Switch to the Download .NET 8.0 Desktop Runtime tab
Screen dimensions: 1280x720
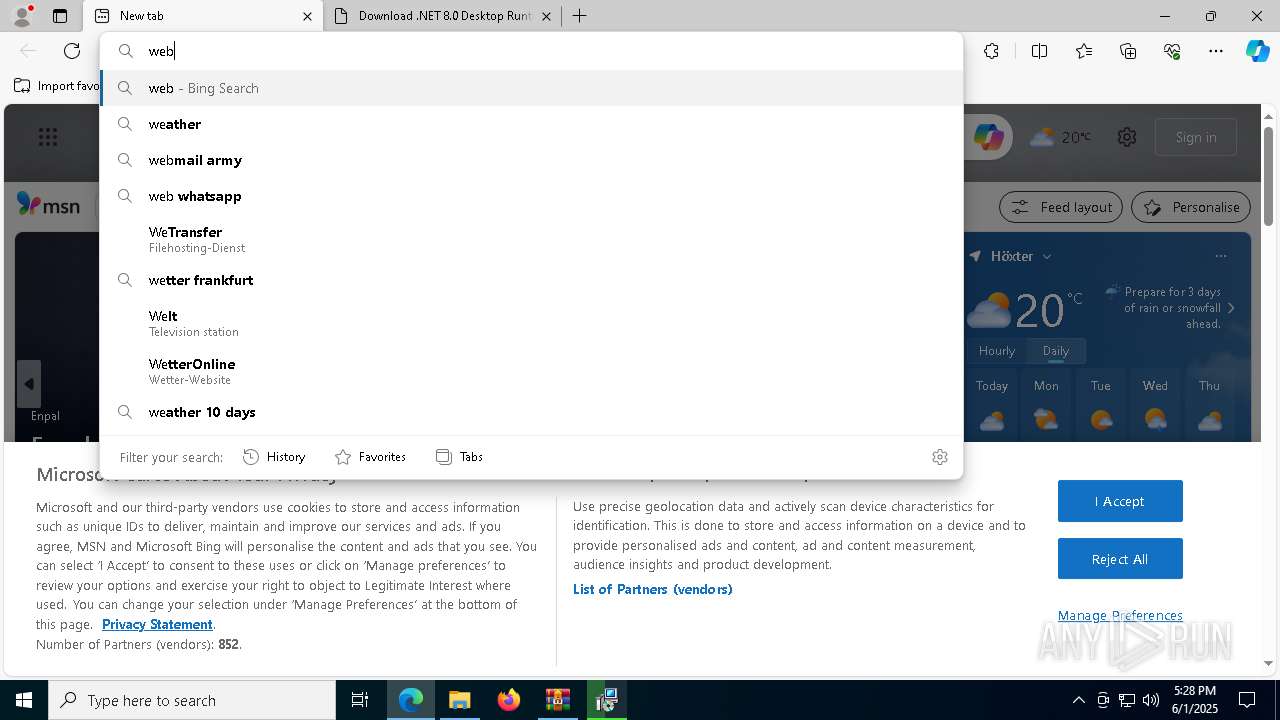coord(444,16)
